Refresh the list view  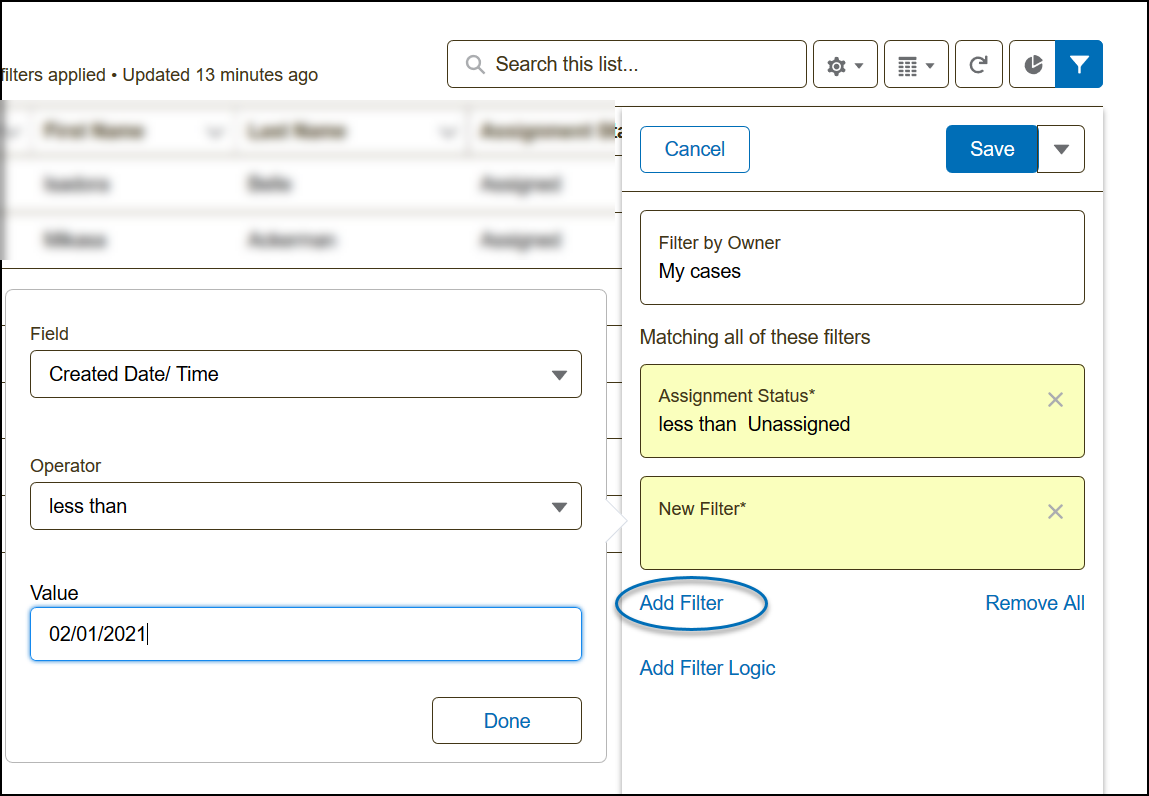[x=979, y=65]
